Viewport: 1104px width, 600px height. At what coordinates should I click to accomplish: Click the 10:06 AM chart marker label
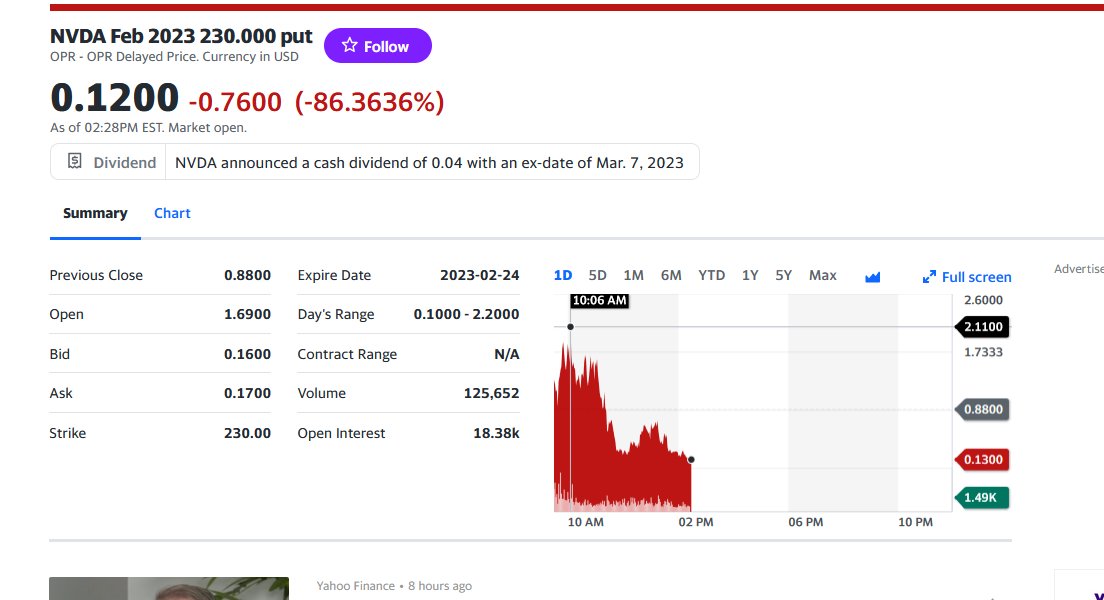tap(599, 301)
